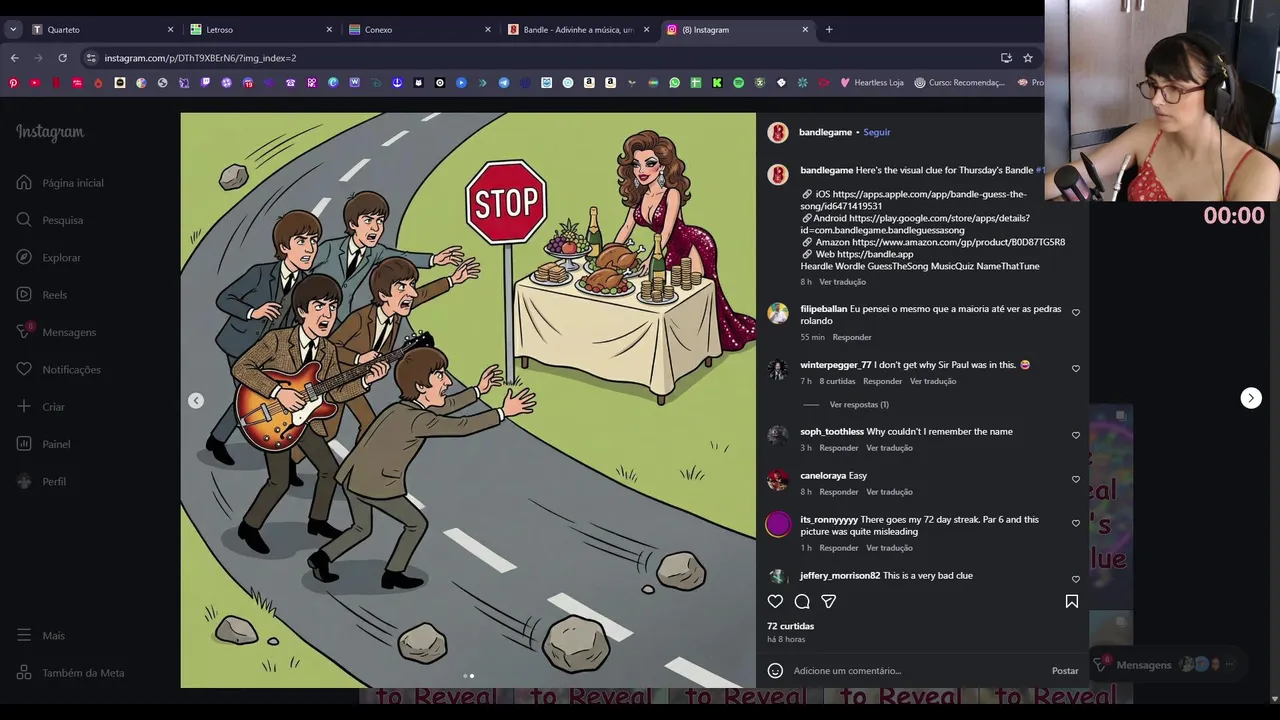Open Perfil in sidebar
Image resolution: width=1280 pixels, height=720 pixels.
(x=42, y=482)
